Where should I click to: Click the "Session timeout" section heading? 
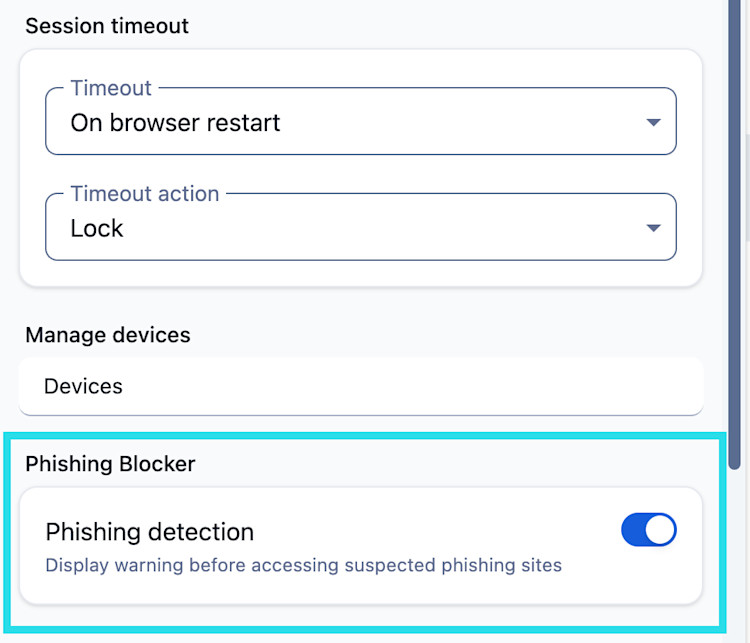[107, 26]
